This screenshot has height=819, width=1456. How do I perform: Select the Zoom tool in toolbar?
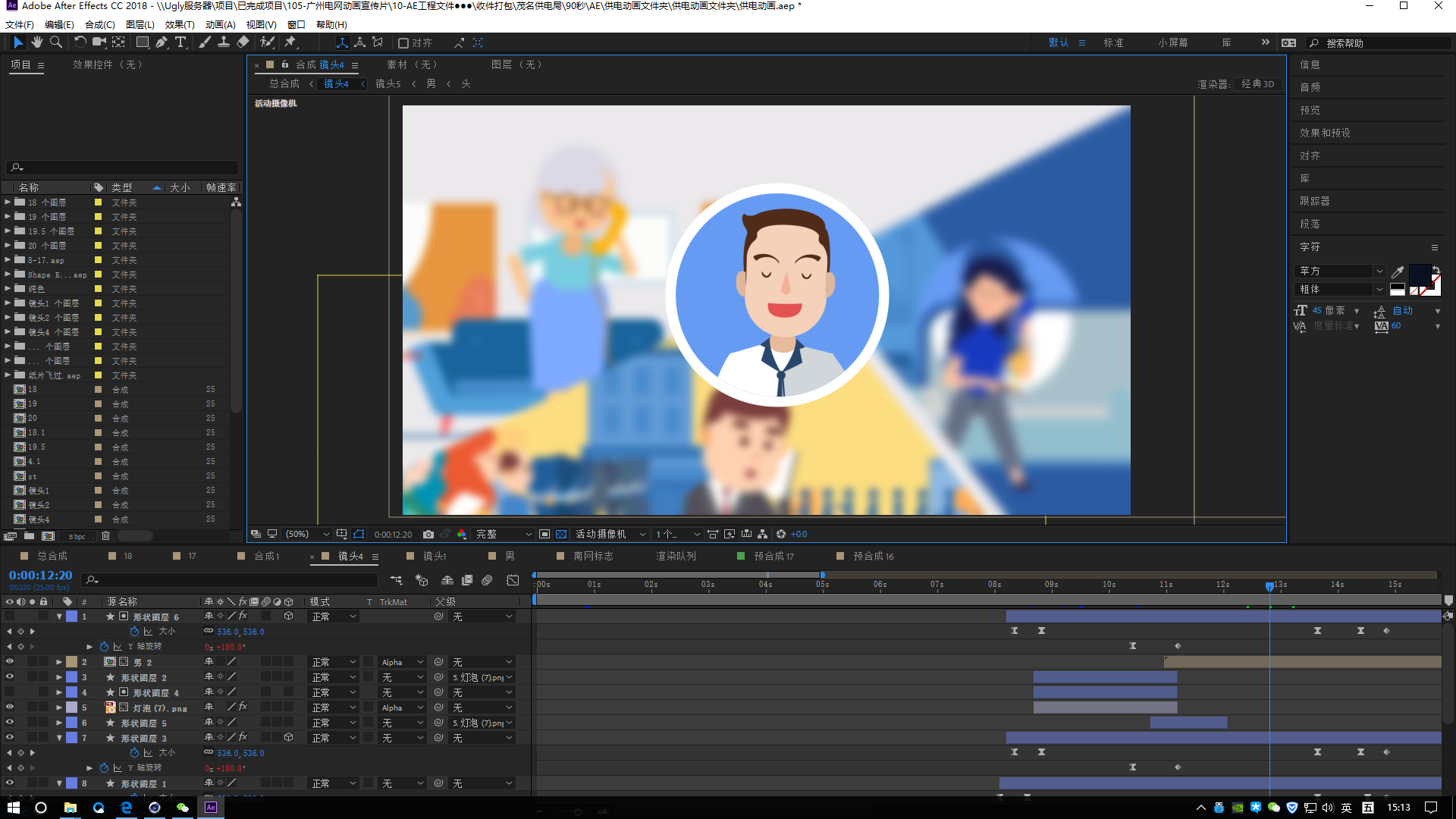(55, 42)
